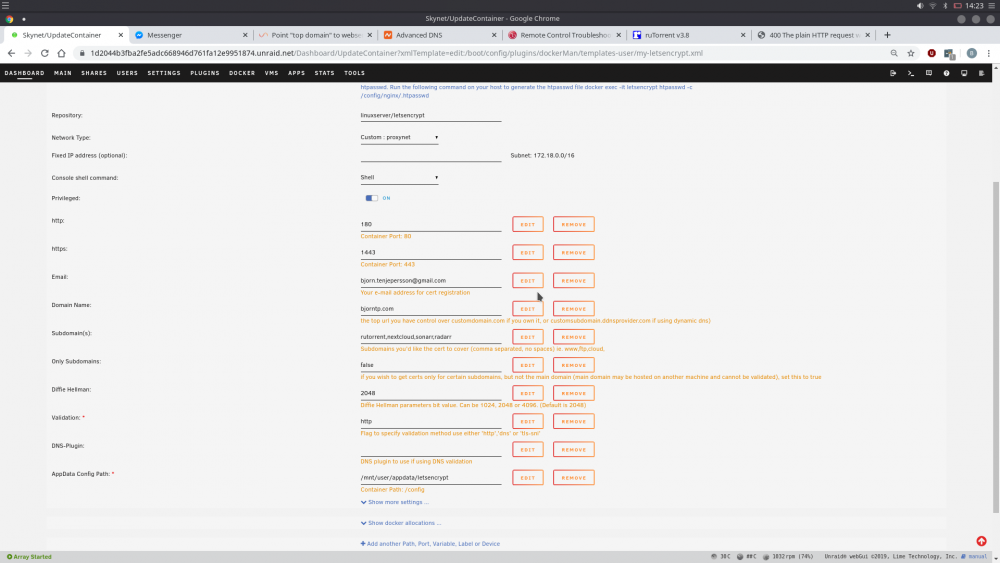The height and width of the screenshot is (563, 1000).
Task: Open the Settings menu item
Action: tap(164, 73)
